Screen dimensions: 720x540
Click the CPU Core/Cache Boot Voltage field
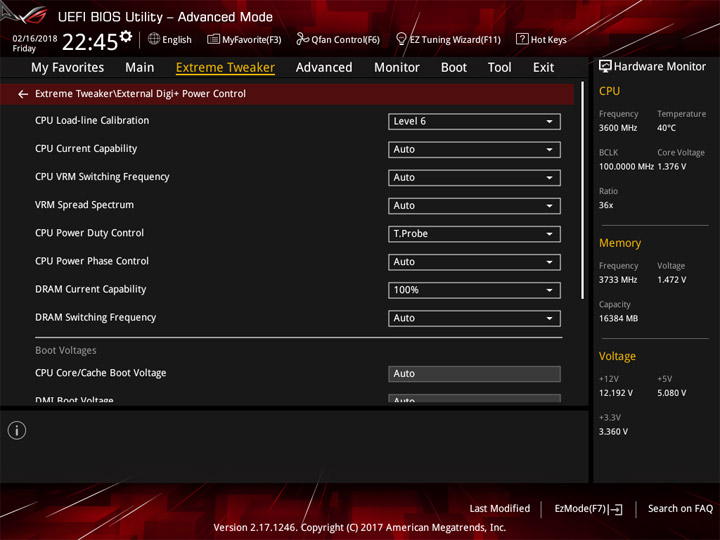coord(474,374)
